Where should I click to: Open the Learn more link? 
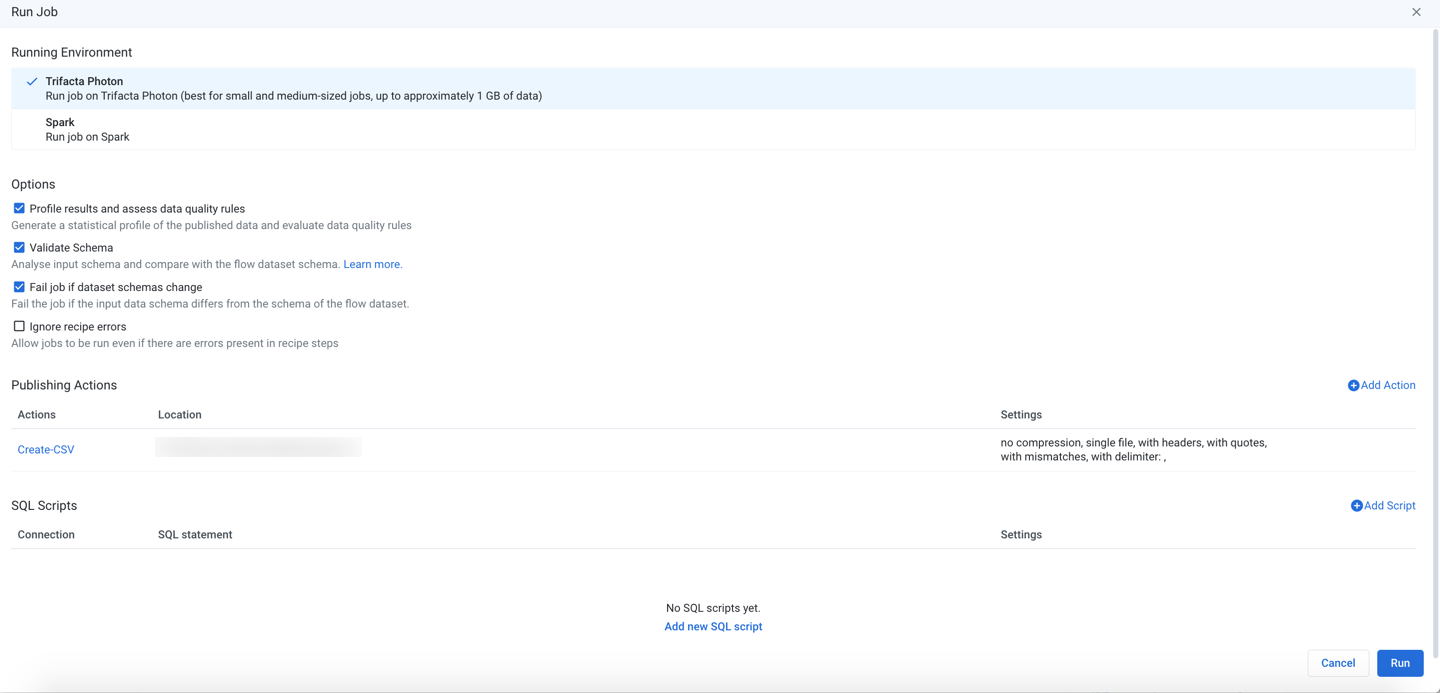tap(372, 265)
